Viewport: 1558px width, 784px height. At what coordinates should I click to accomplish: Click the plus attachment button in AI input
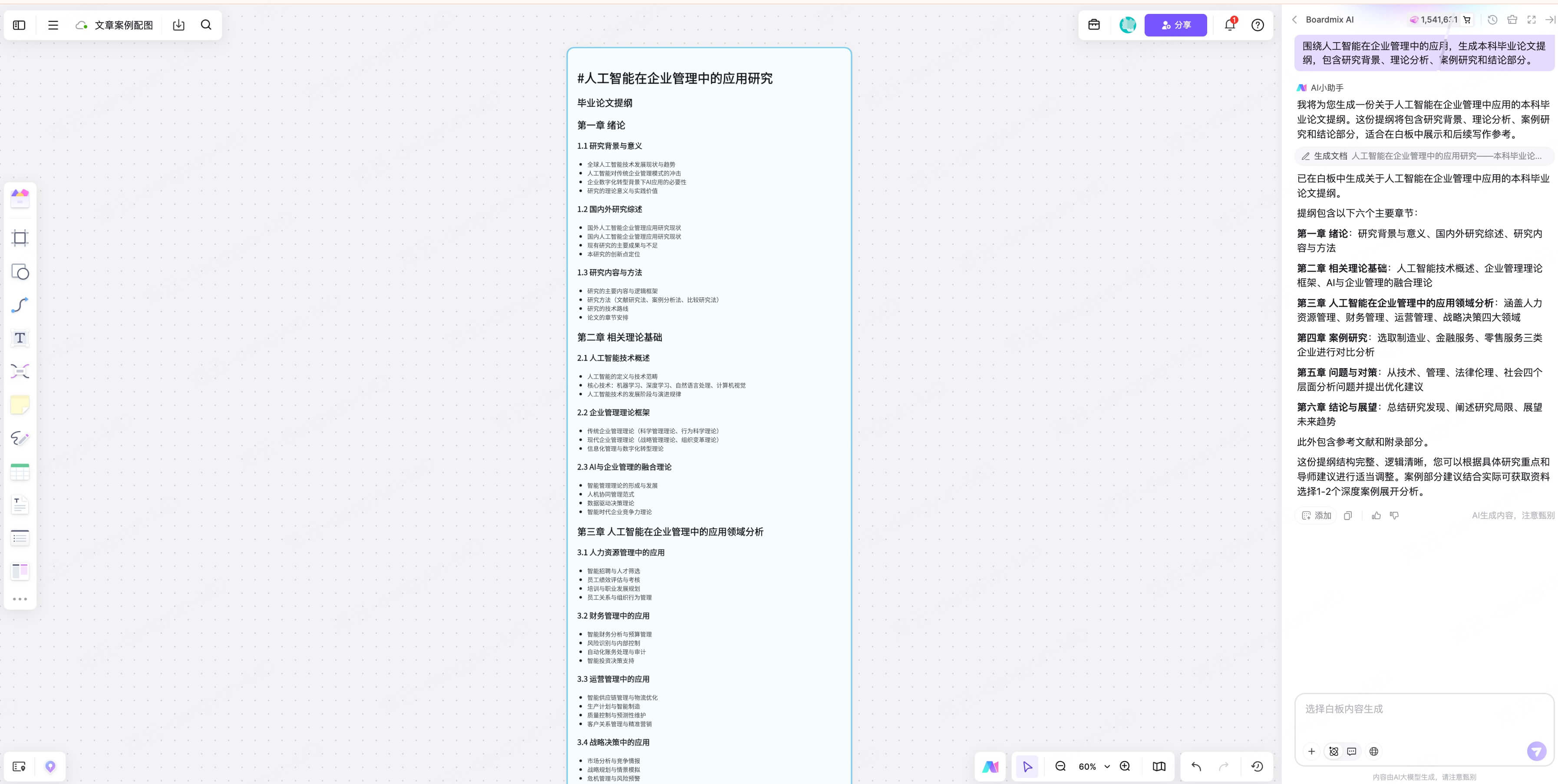click(x=1311, y=751)
